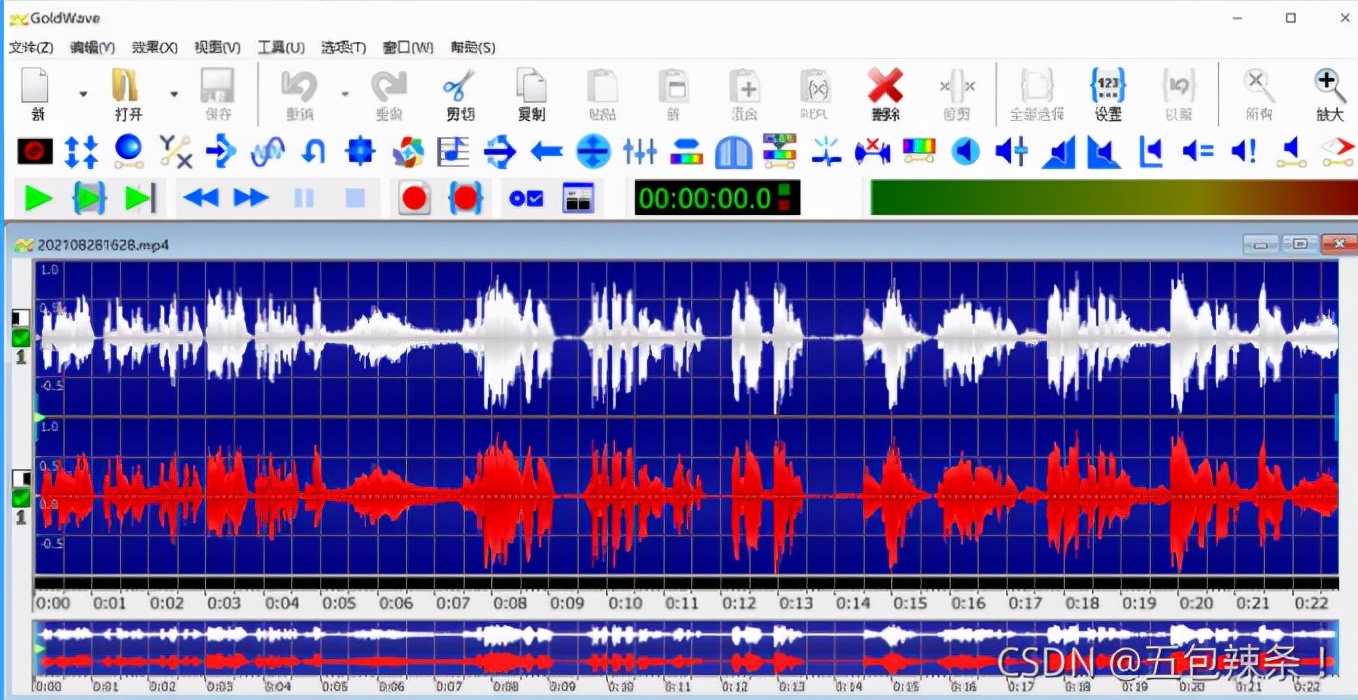Open the Time Warp circle-arrows icon
Screen dimensions: 1358x700
click(593, 152)
